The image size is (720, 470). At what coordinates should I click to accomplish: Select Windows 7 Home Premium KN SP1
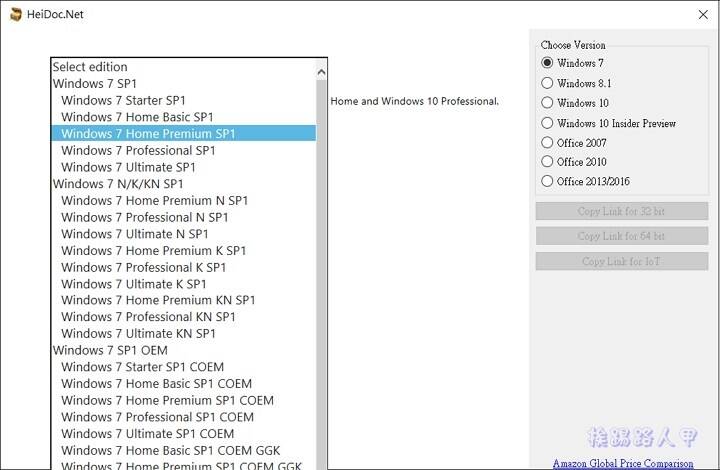(x=184, y=300)
